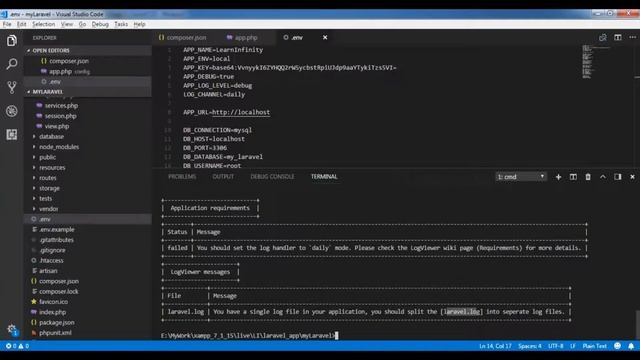The image size is (640, 360).
Task: Open the File menu
Action: pos(7,24)
